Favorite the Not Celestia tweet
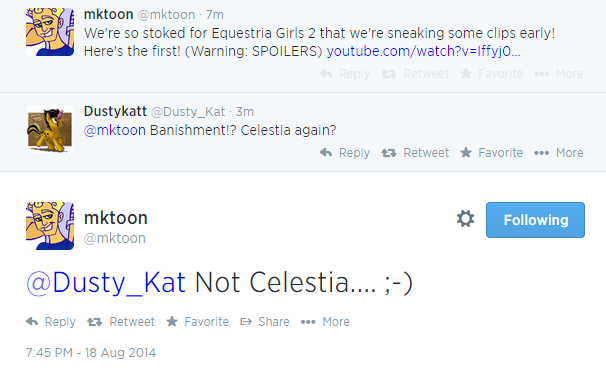606x377 pixels. [197, 322]
